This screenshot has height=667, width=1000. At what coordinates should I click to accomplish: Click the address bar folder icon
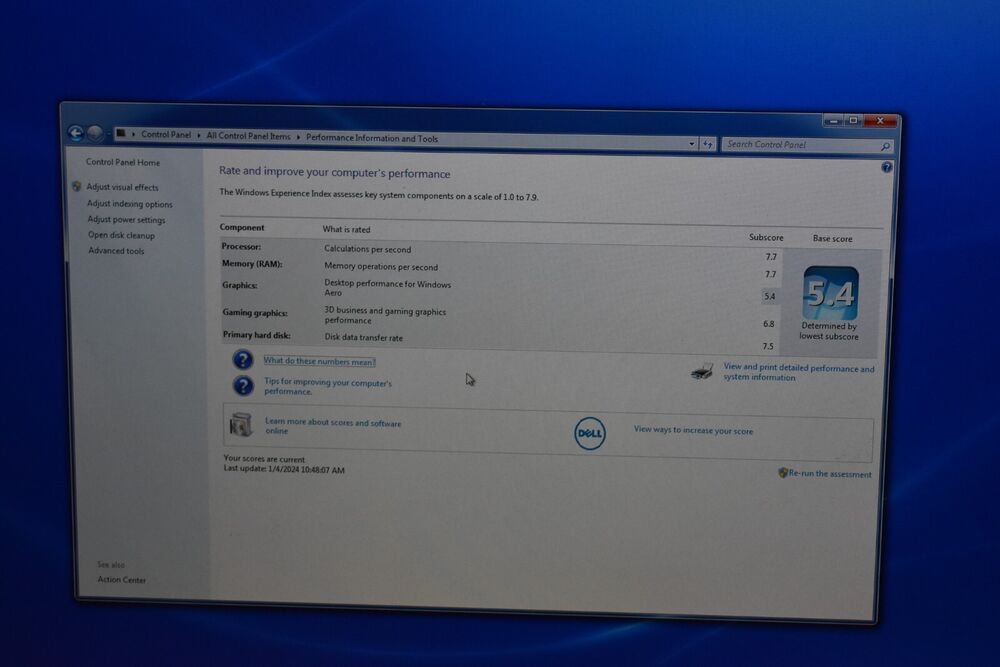click(x=121, y=133)
